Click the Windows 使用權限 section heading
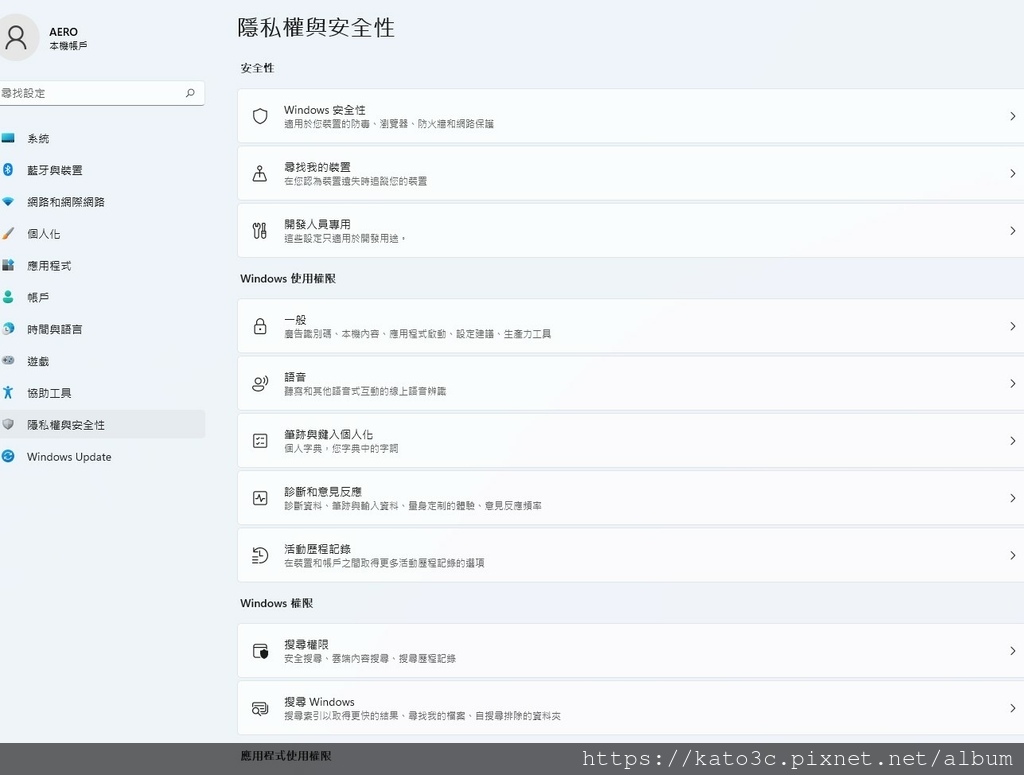The image size is (1024, 775). pos(288,278)
